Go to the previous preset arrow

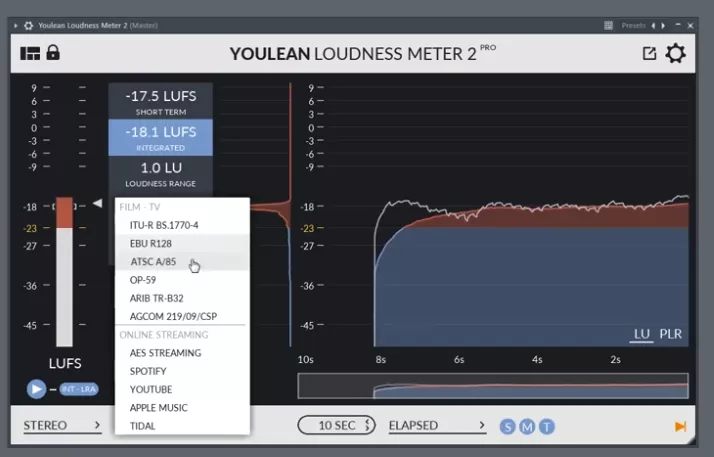click(653, 25)
